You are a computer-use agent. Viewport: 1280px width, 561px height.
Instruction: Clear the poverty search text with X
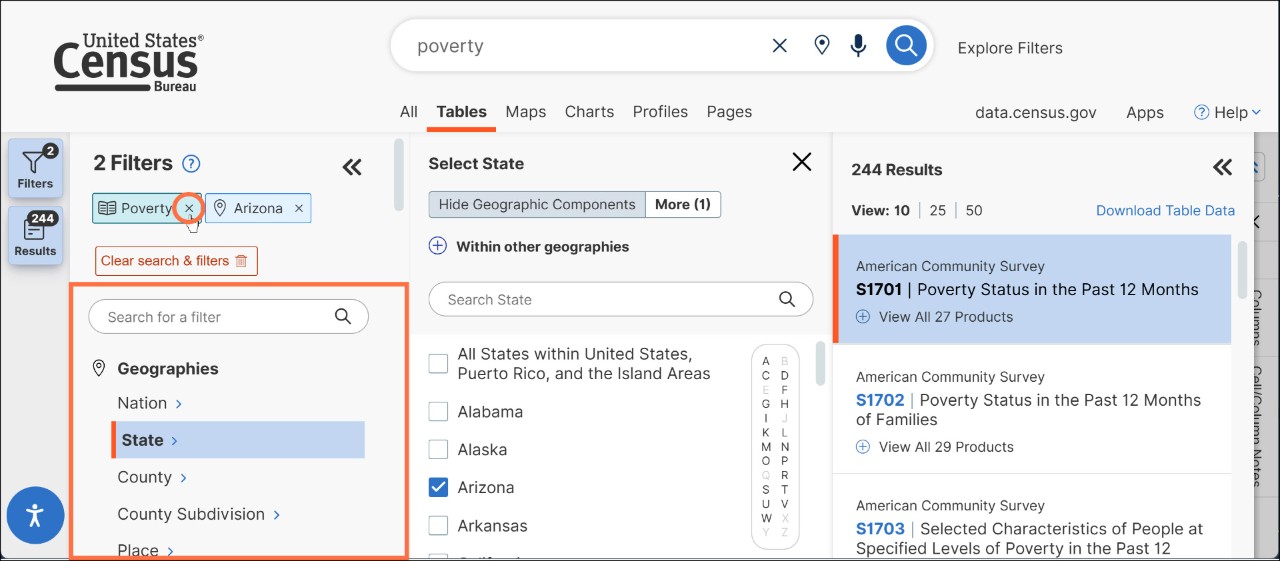(780, 46)
